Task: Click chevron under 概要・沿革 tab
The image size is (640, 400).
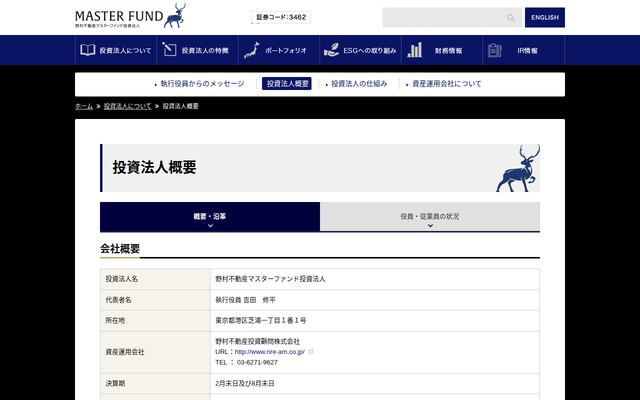Action: [210, 226]
